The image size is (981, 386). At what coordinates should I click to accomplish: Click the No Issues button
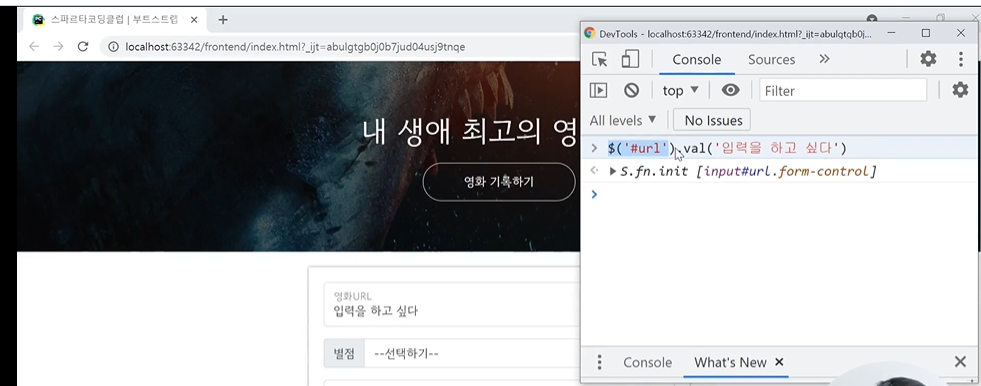tap(713, 120)
